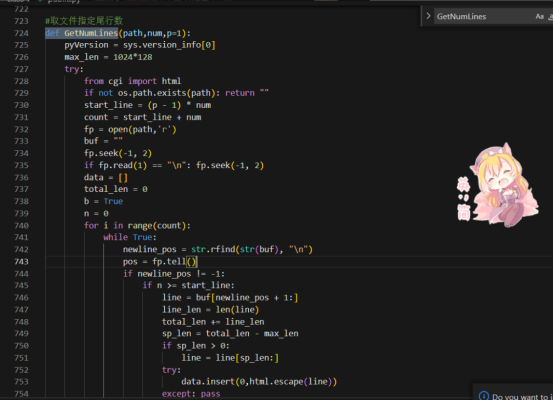Click the open(path,'r') call on line 732
The image size is (553, 400).
pos(142,129)
